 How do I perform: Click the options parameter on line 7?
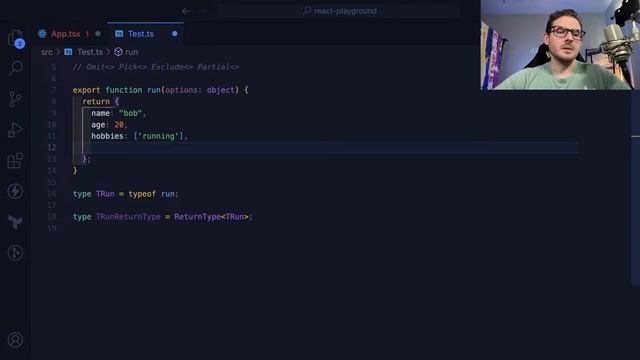click(x=181, y=90)
